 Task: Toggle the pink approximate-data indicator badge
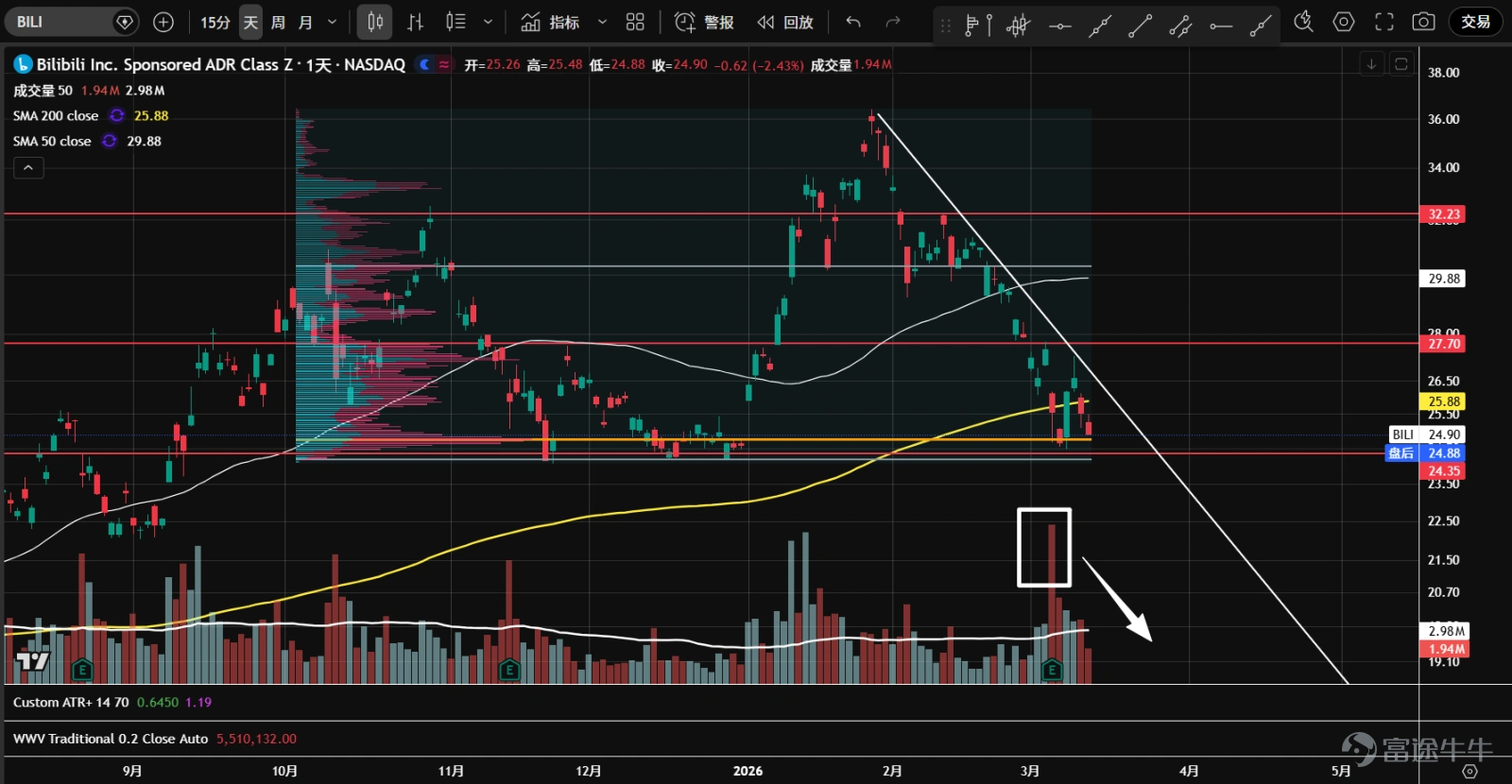click(444, 64)
